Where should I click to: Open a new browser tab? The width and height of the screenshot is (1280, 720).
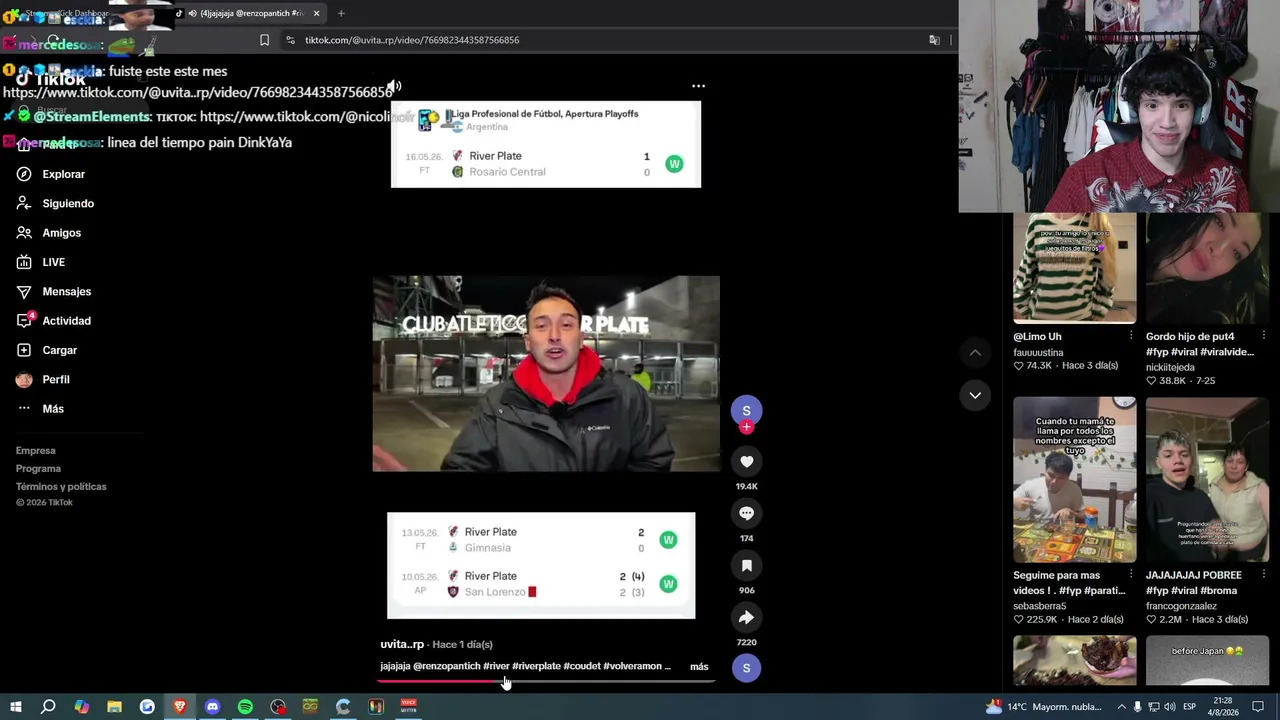pos(341,13)
